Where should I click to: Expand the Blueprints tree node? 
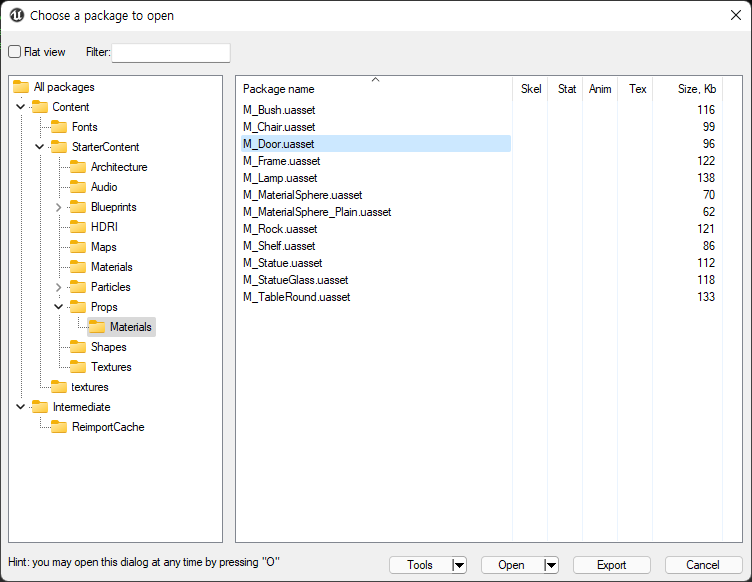point(59,207)
